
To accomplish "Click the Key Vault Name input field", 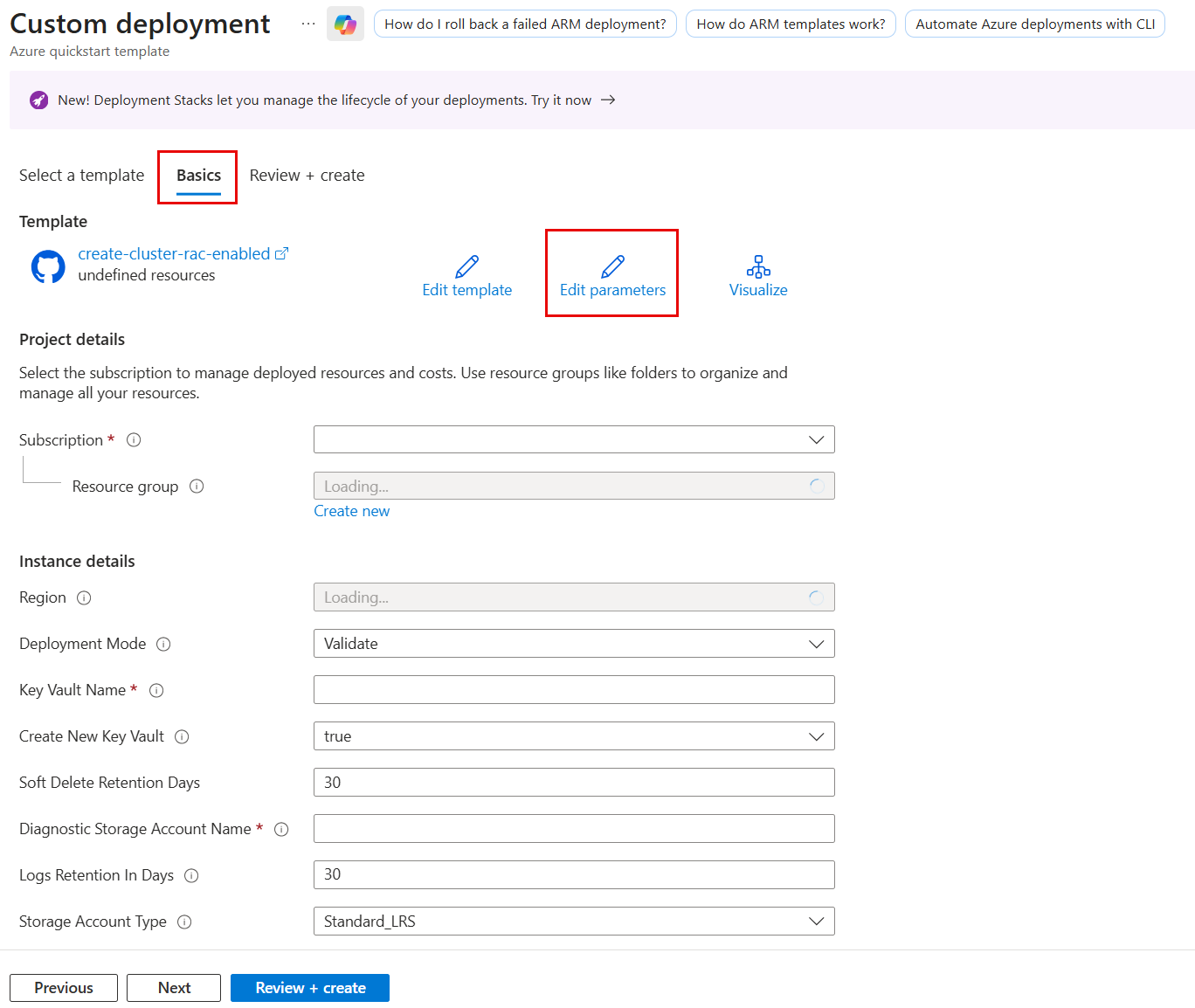I will pyautogui.click(x=574, y=690).
